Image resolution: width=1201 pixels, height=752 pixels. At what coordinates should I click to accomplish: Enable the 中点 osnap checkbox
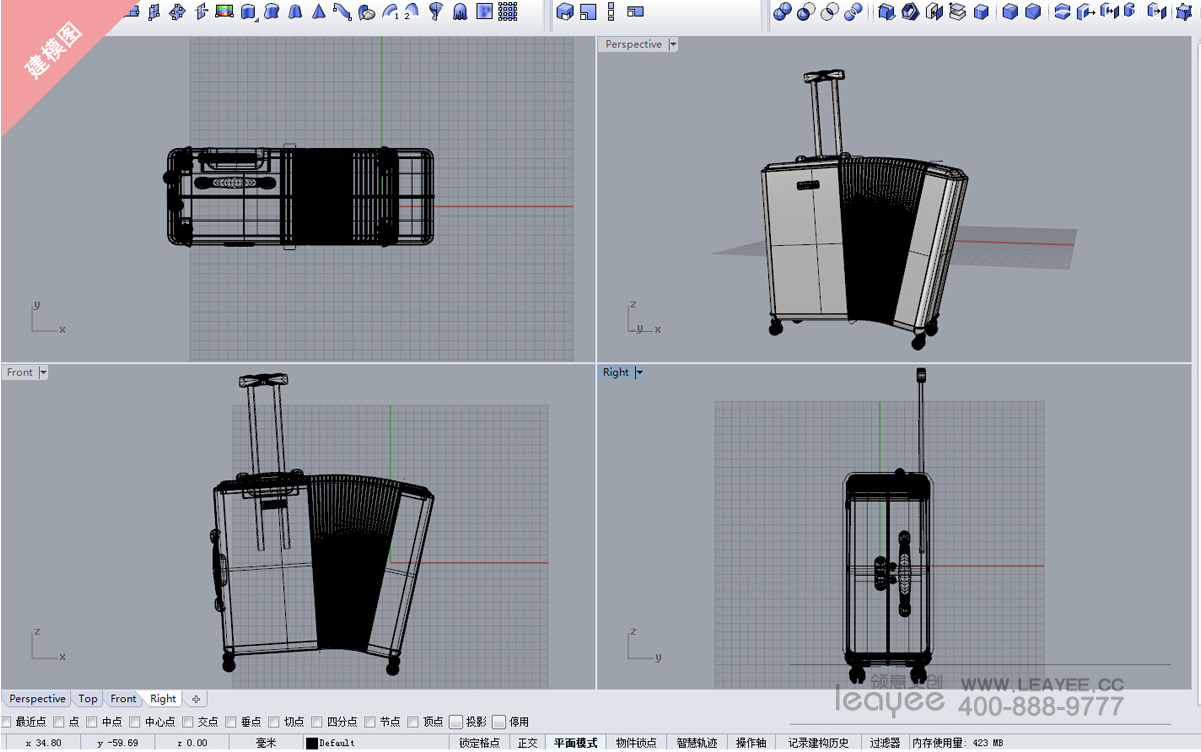(x=92, y=722)
